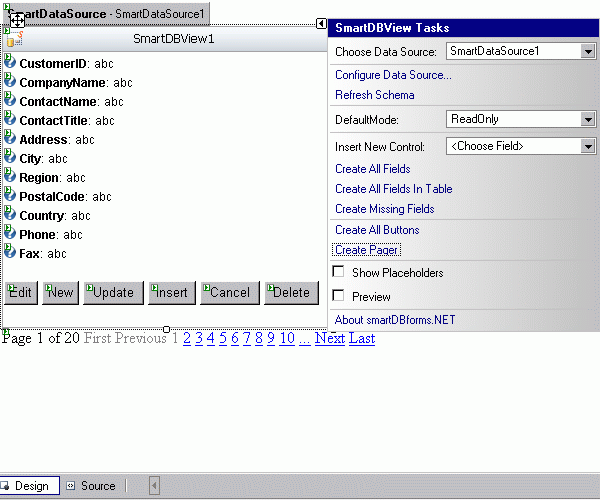Click the globe icon beside Country field
600x500 pixels.
point(10,213)
